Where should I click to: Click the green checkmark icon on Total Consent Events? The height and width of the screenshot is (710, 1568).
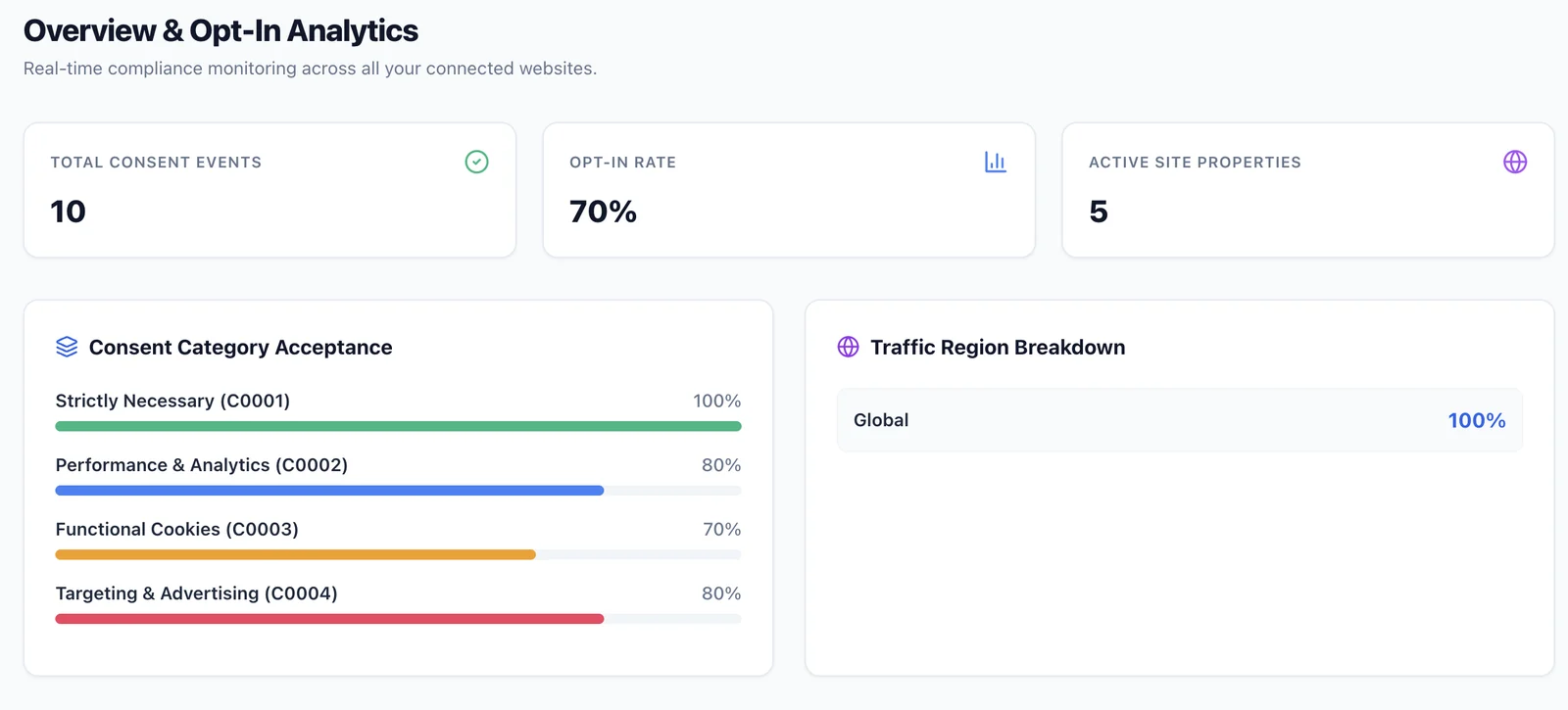pyautogui.click(x=476, y=162)
